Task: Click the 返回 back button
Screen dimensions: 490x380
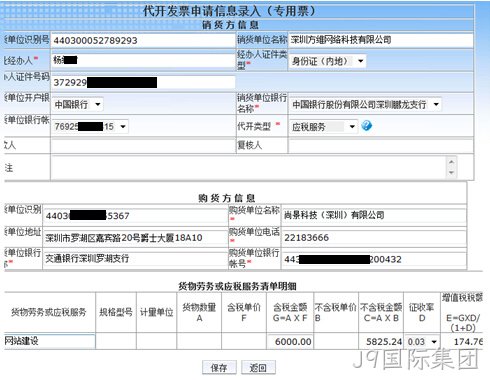Action: click(258, 368)
